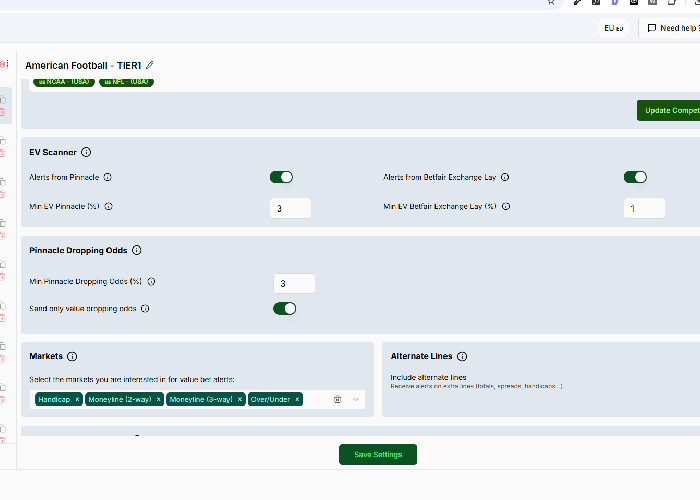Toggle Send only value dropping odds switch

pyautogui.click(x=284, y=308)
